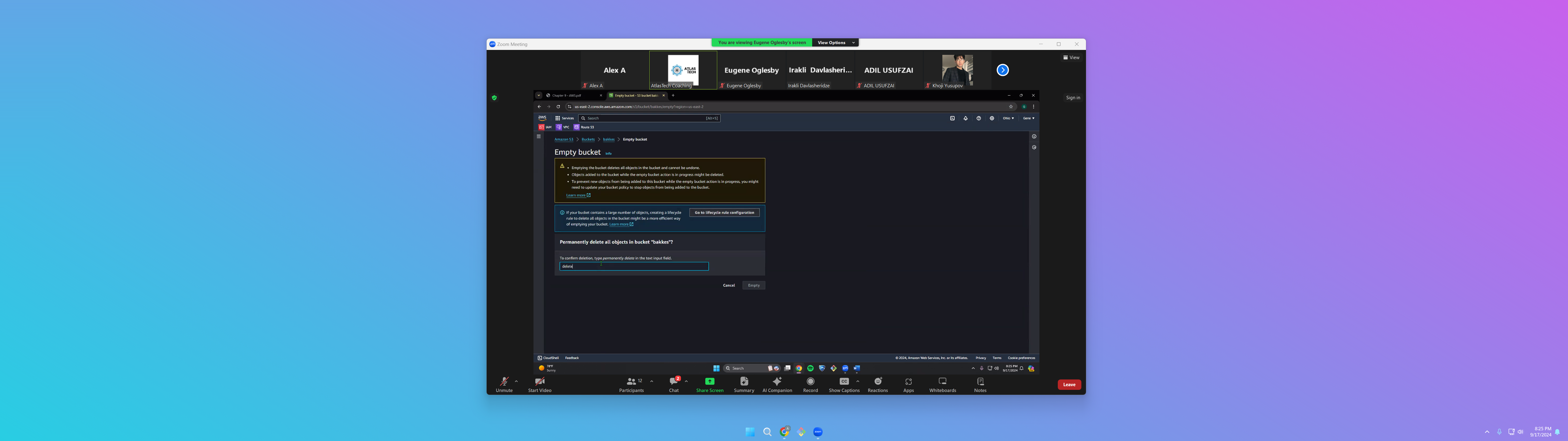Screen dimensions: 1568x441
Task: Start video in the meeting toolbar
Action: (x=539, y=384)
